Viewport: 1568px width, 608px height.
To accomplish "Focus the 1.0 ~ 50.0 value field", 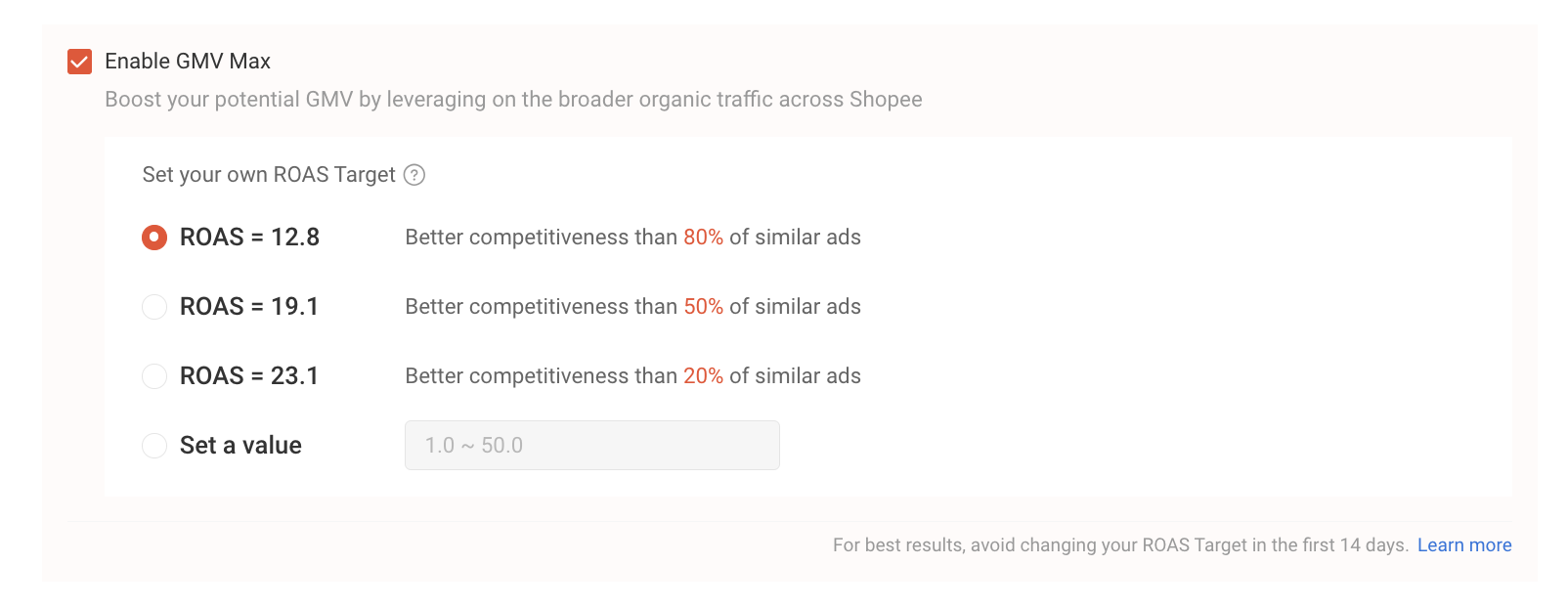I will 592,446.
